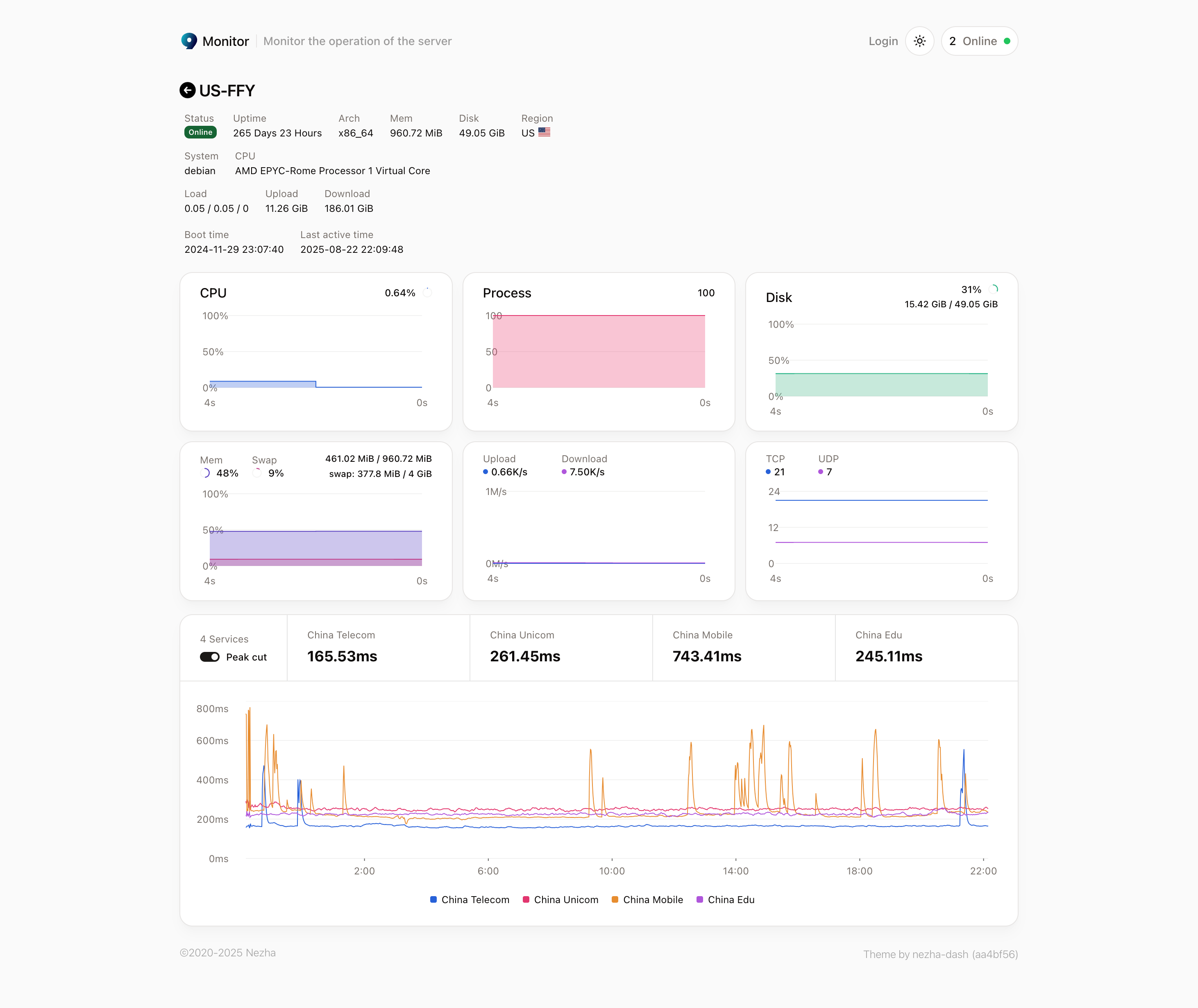Click the Disk usage ring indicator

pyautogui.click(x=994, y=289)
